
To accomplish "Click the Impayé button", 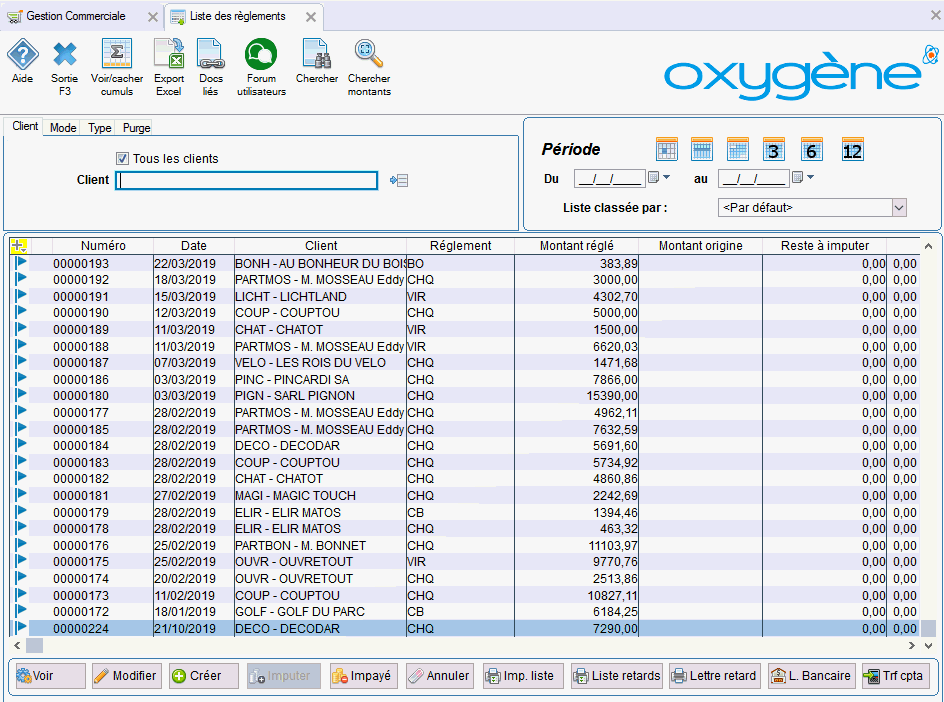I will (x=363, y=676).
